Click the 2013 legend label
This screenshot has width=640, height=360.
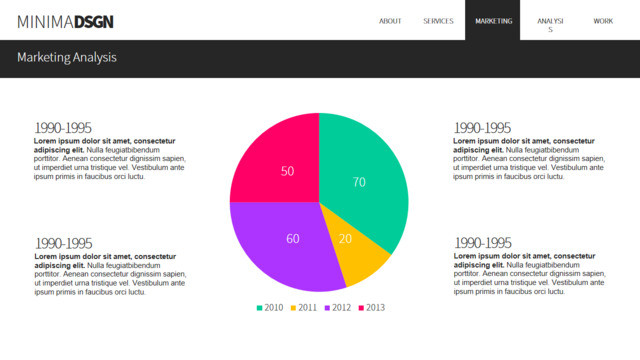[376, 308]
